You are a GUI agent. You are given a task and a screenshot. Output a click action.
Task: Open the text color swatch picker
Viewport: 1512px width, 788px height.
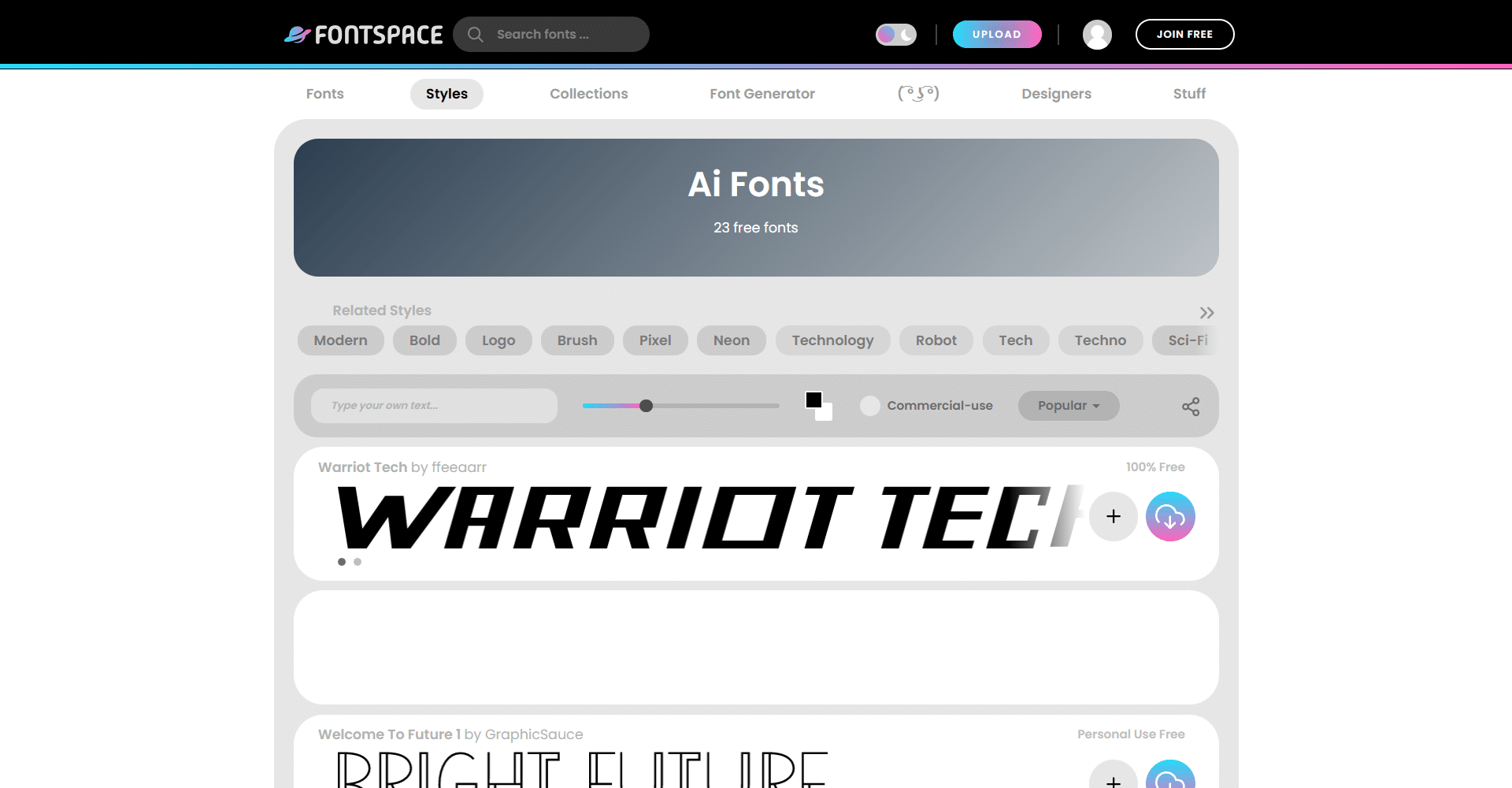pos(814,400)
